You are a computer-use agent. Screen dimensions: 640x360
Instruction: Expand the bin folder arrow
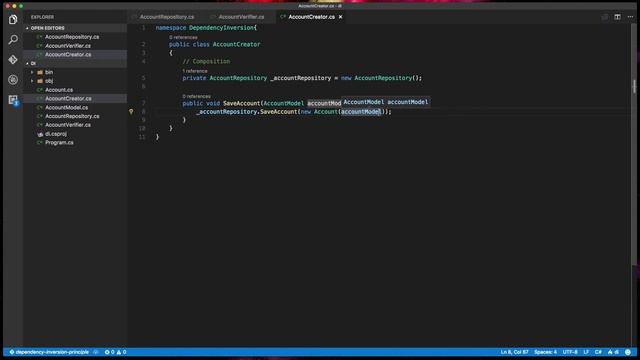pyautogui.click(x=32, y=72)
